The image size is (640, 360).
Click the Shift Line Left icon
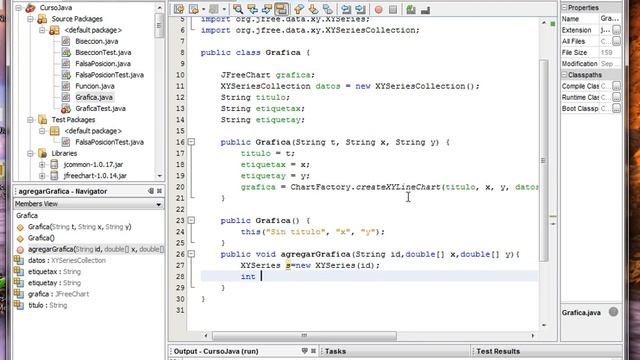point(346,9)
